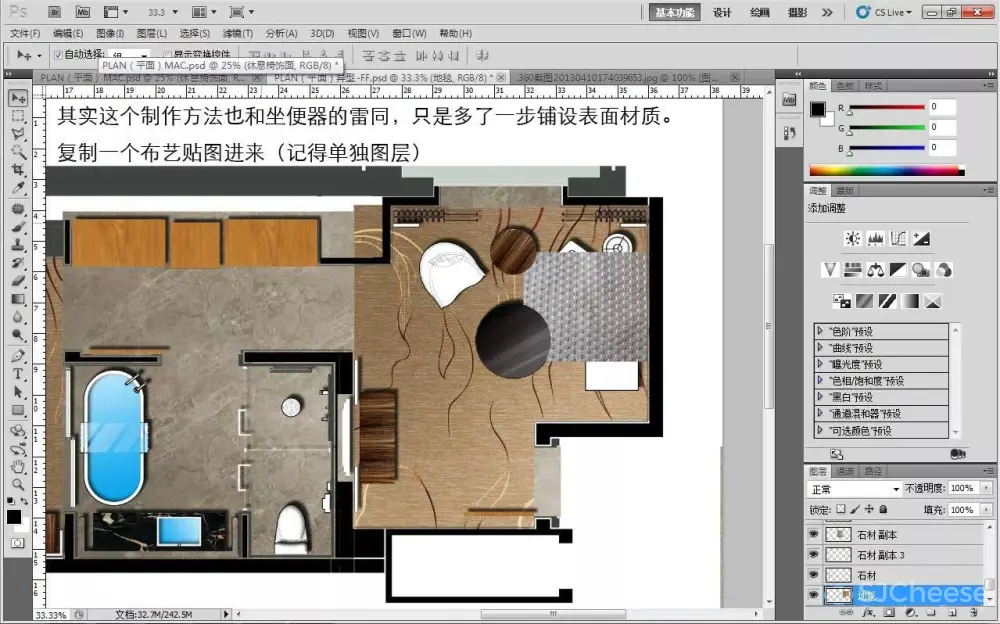Toggle the 自动选择 checkbox
Screen dimensions: 1000x624
[58, 54]
